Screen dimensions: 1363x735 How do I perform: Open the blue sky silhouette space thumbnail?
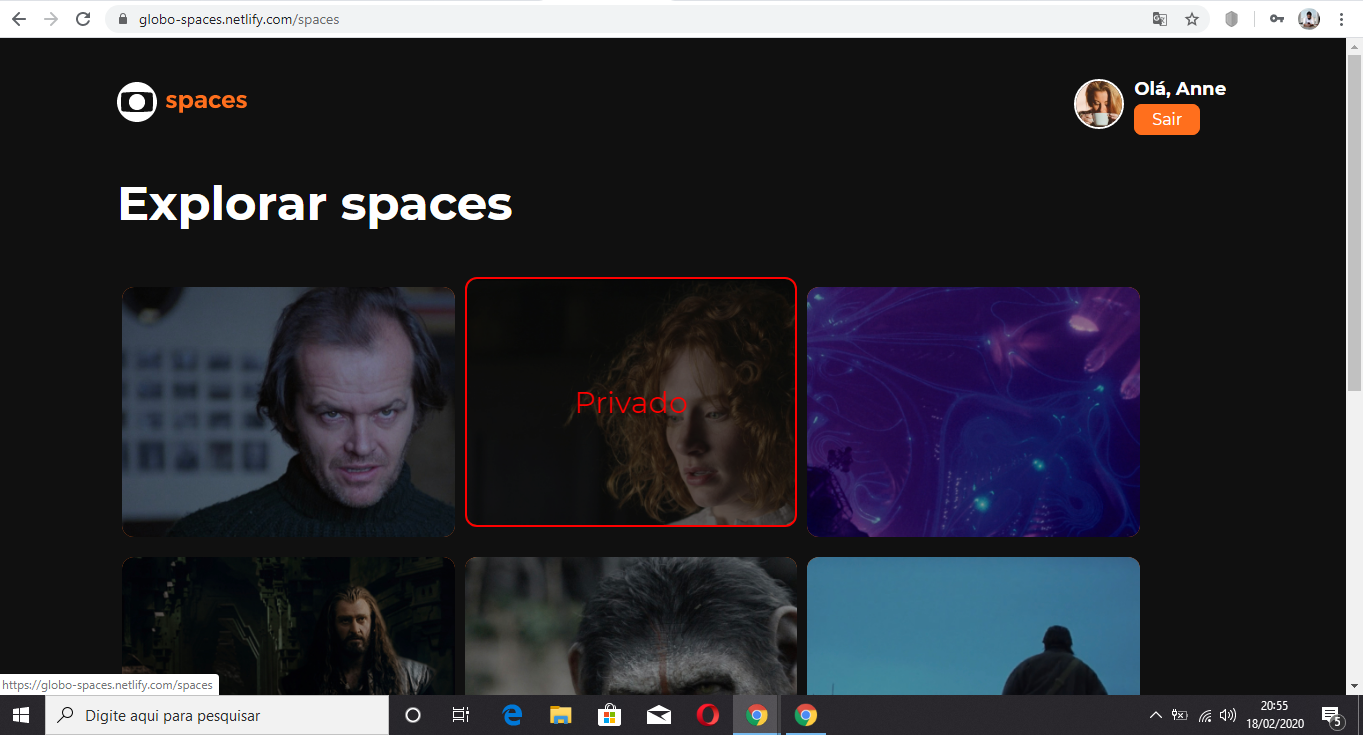(x=973, y=626)
